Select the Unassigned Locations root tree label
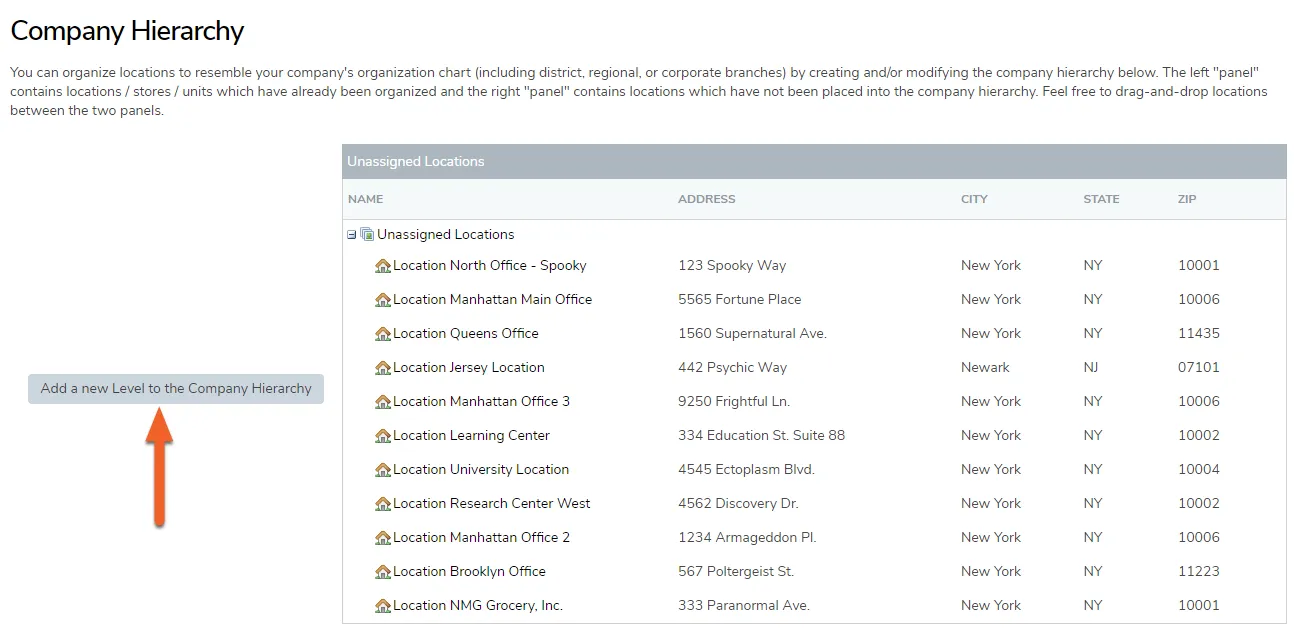Screen dimensions: 1294x629 tap(446, 235)
